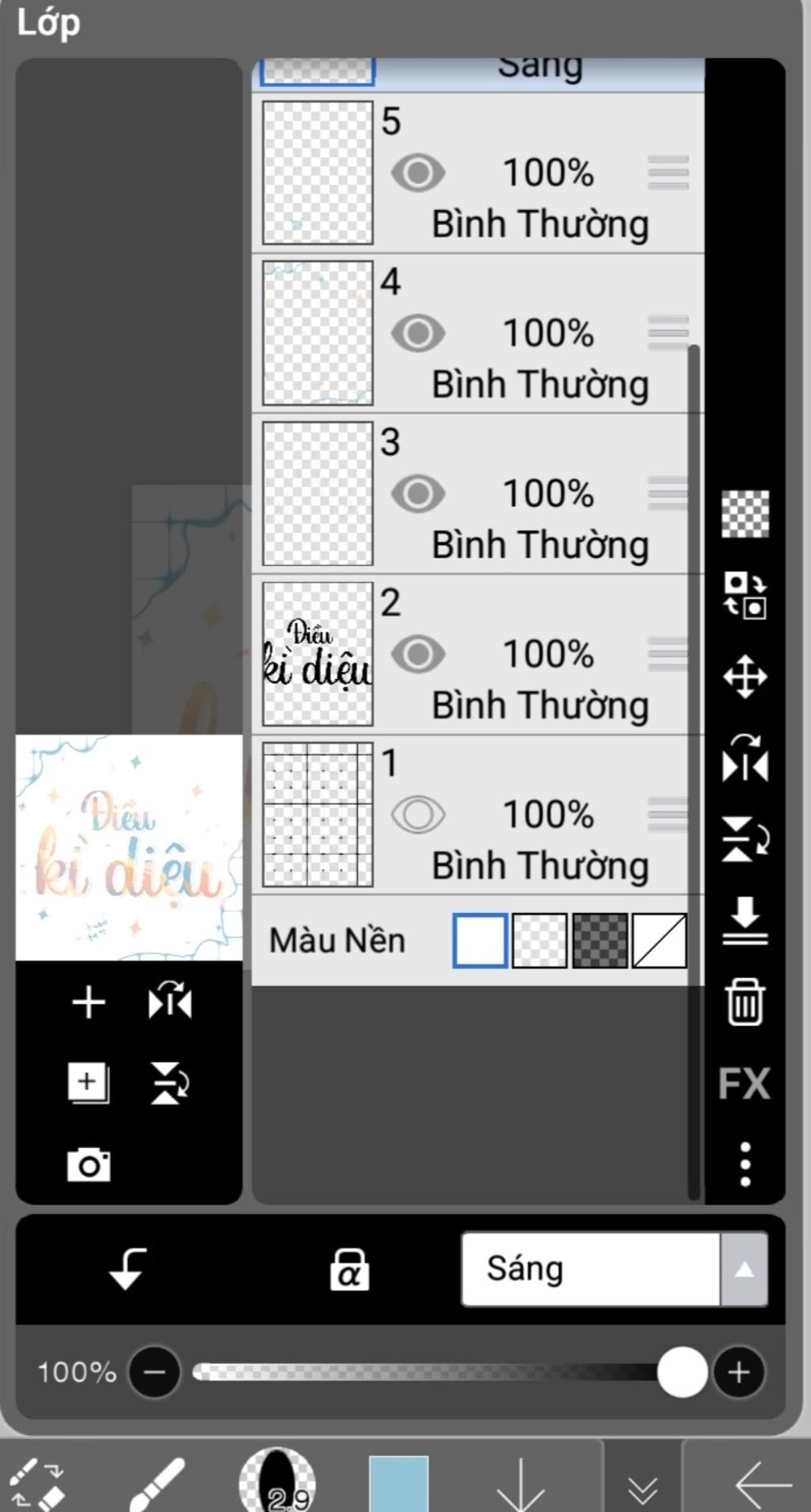Tap the trash icon to delete layer
811x1512 pixels.
click(744, 1002)
